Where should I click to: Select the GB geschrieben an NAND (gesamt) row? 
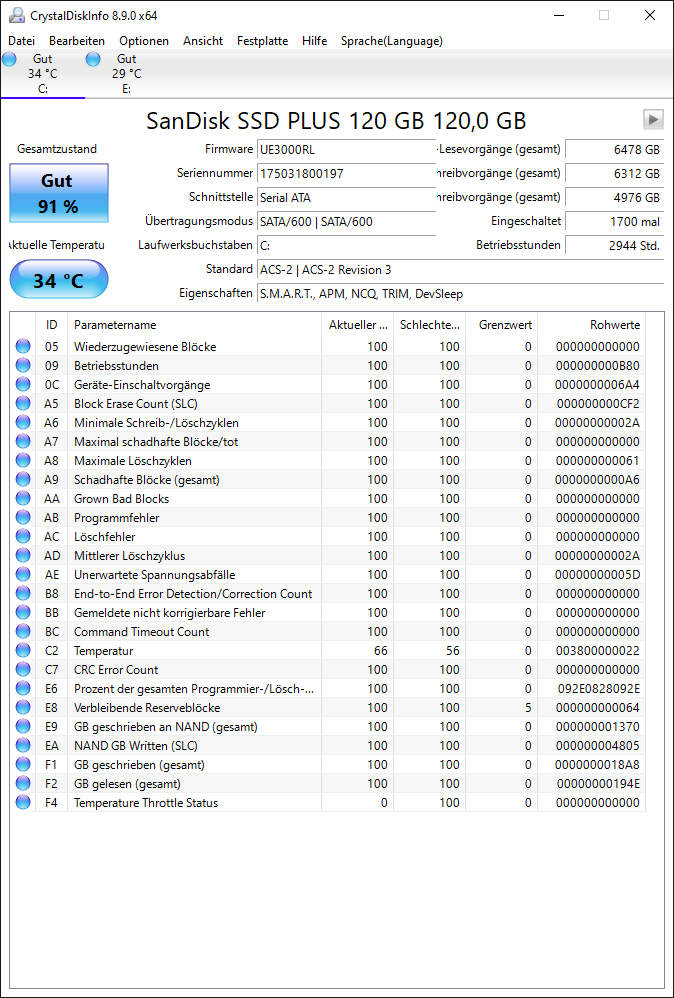(328, 727)
